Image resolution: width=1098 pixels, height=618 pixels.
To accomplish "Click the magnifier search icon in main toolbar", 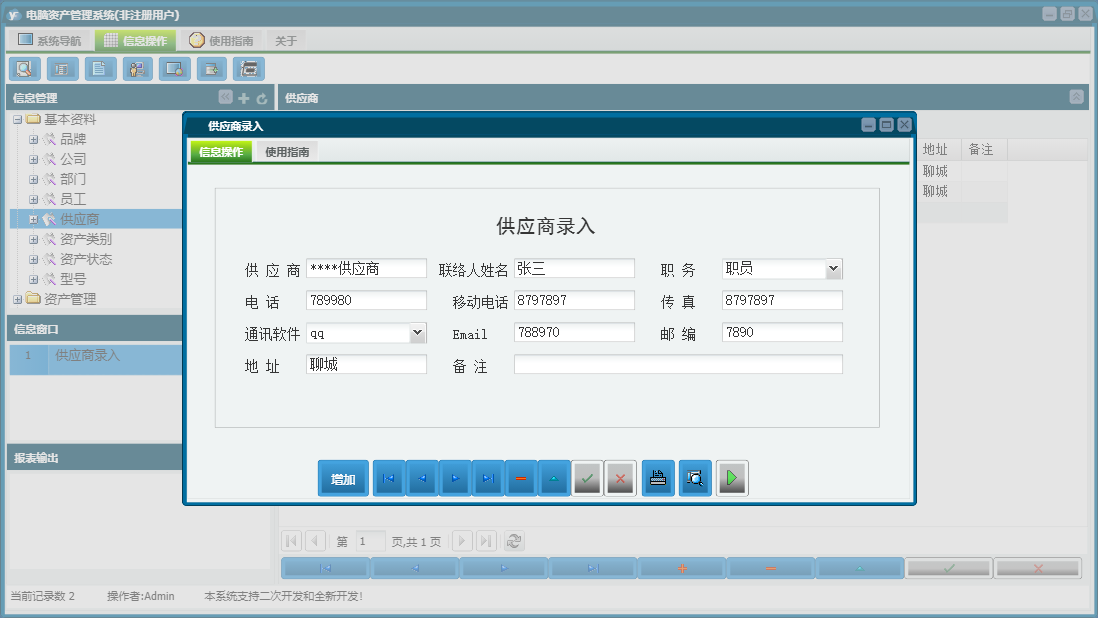I will tap(25, 69).
